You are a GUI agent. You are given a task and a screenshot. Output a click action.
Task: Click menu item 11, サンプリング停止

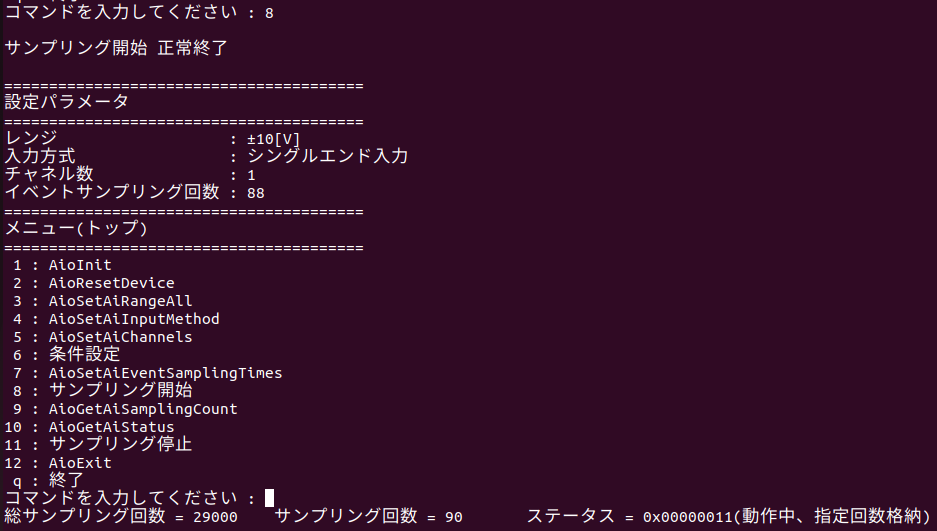pos(120,444)
